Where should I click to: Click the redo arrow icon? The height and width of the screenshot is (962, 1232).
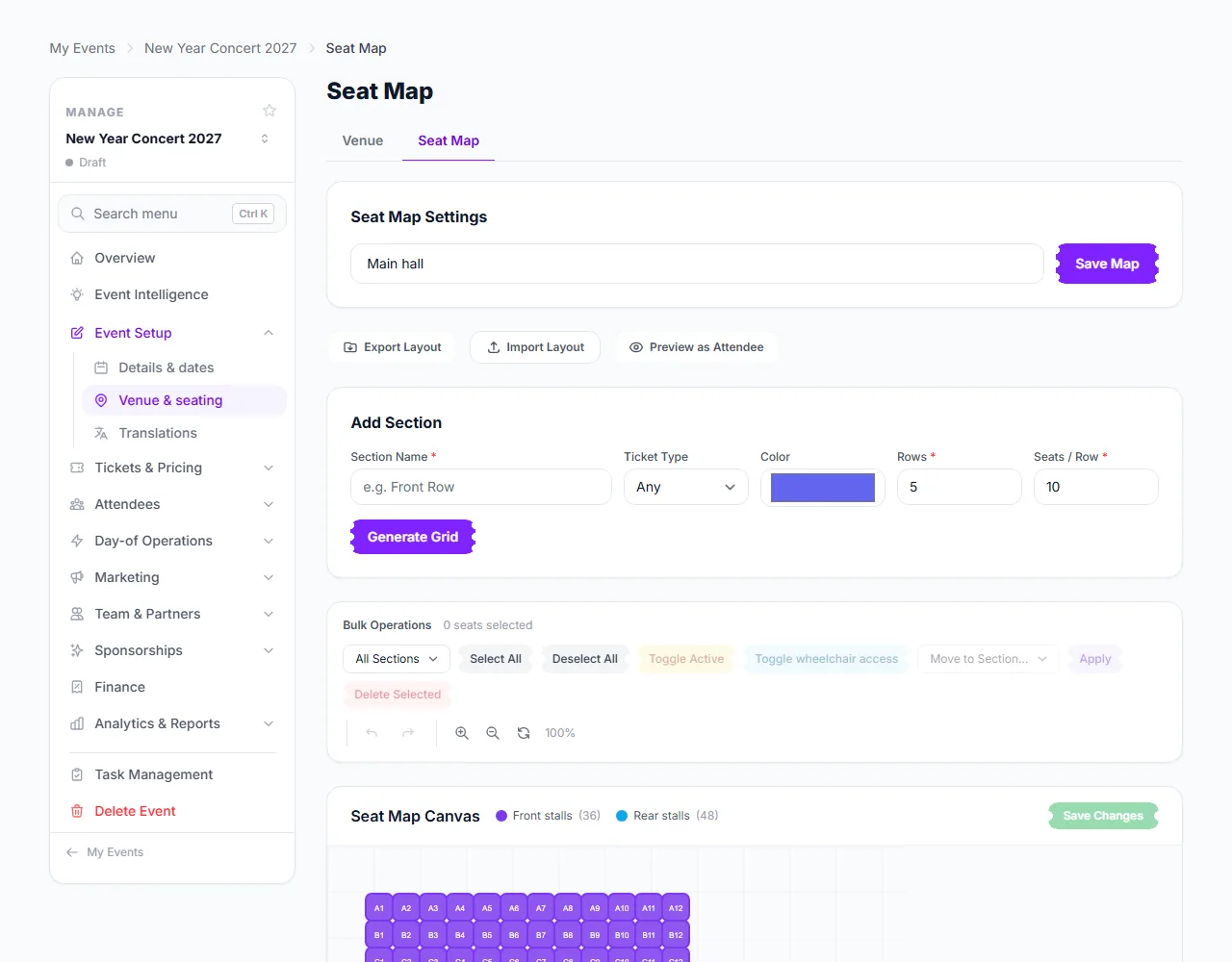click(408, 733)
